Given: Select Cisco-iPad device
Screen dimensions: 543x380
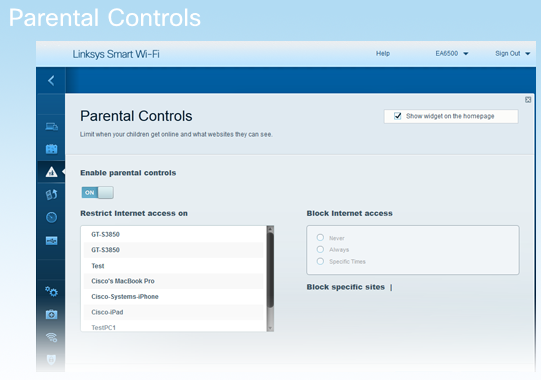Looking at the screenshot, I should [173, 312].
